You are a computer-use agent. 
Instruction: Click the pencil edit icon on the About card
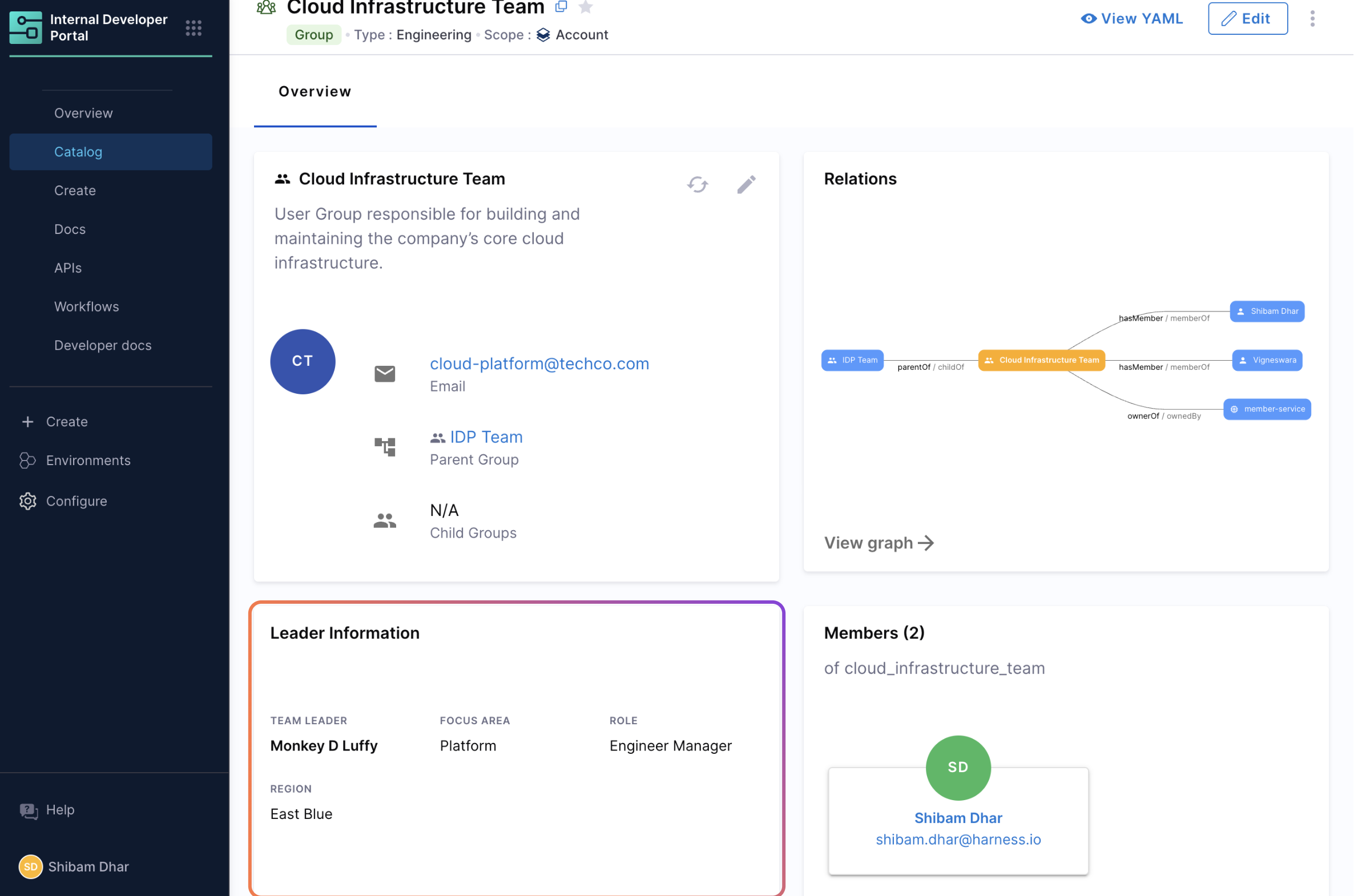746,184
